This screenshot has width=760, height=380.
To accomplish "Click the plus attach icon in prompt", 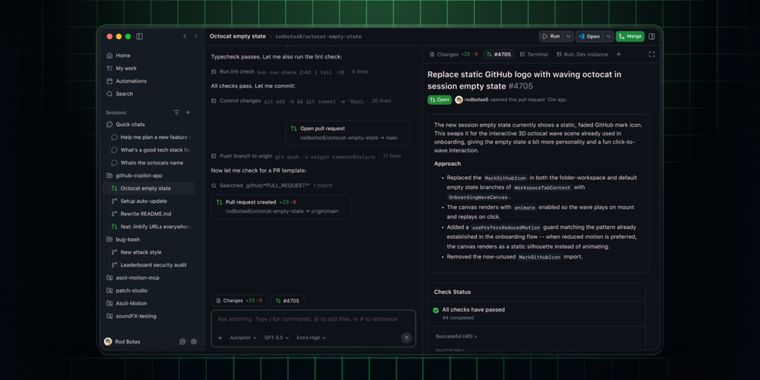I will 220,338.
